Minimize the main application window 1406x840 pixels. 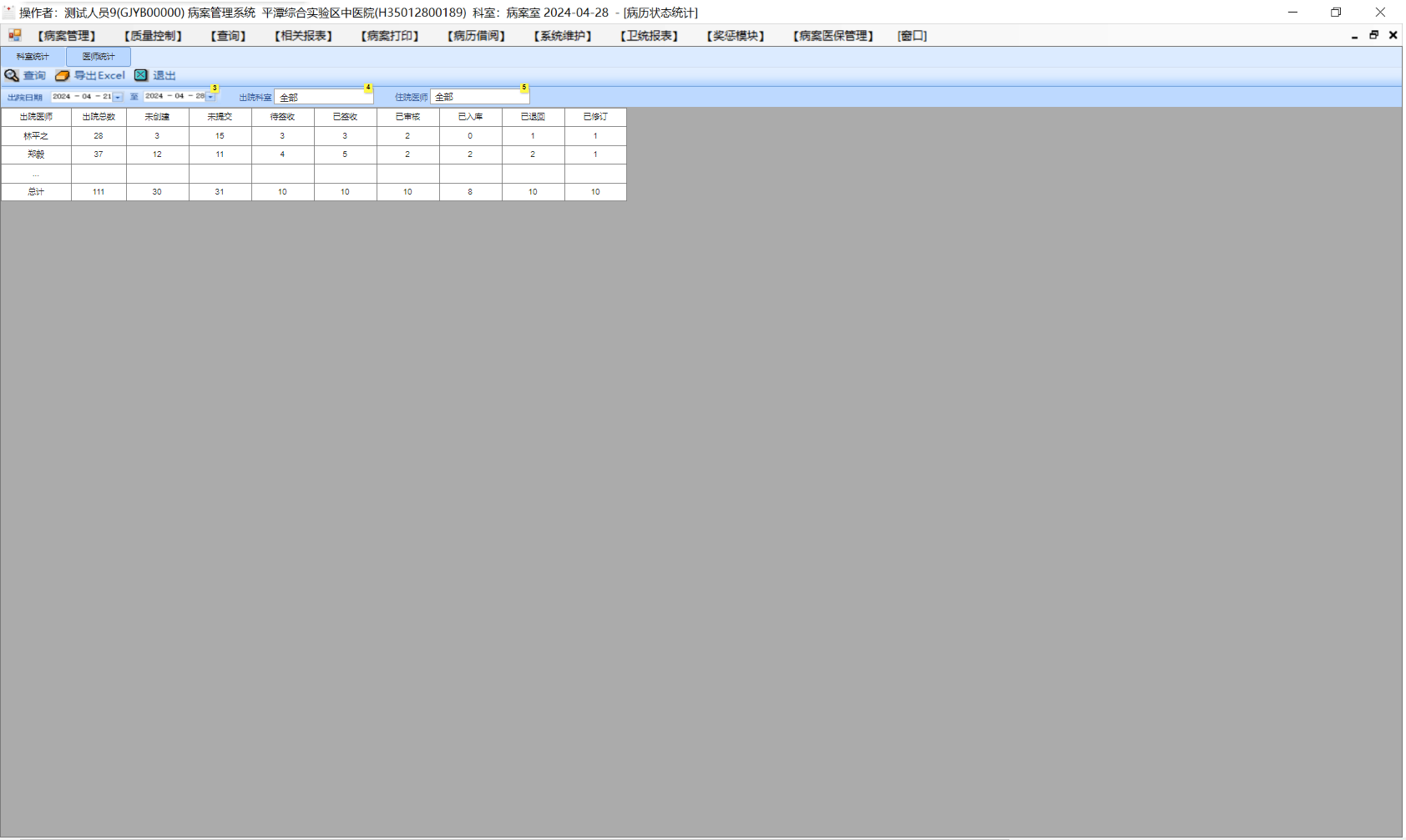pos(1292,12)
